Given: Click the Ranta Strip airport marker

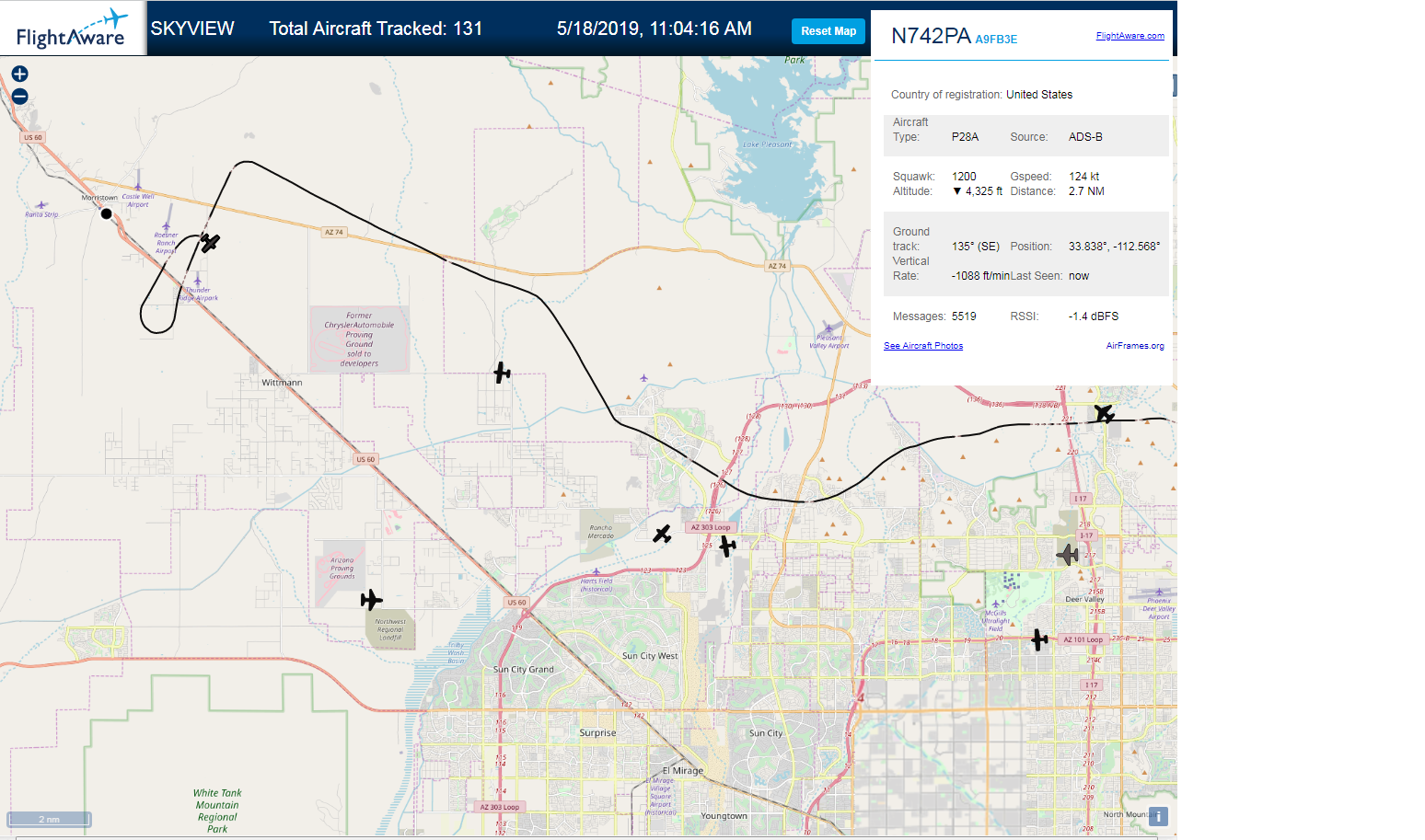Looking at the screenshot, I should 41,206.
